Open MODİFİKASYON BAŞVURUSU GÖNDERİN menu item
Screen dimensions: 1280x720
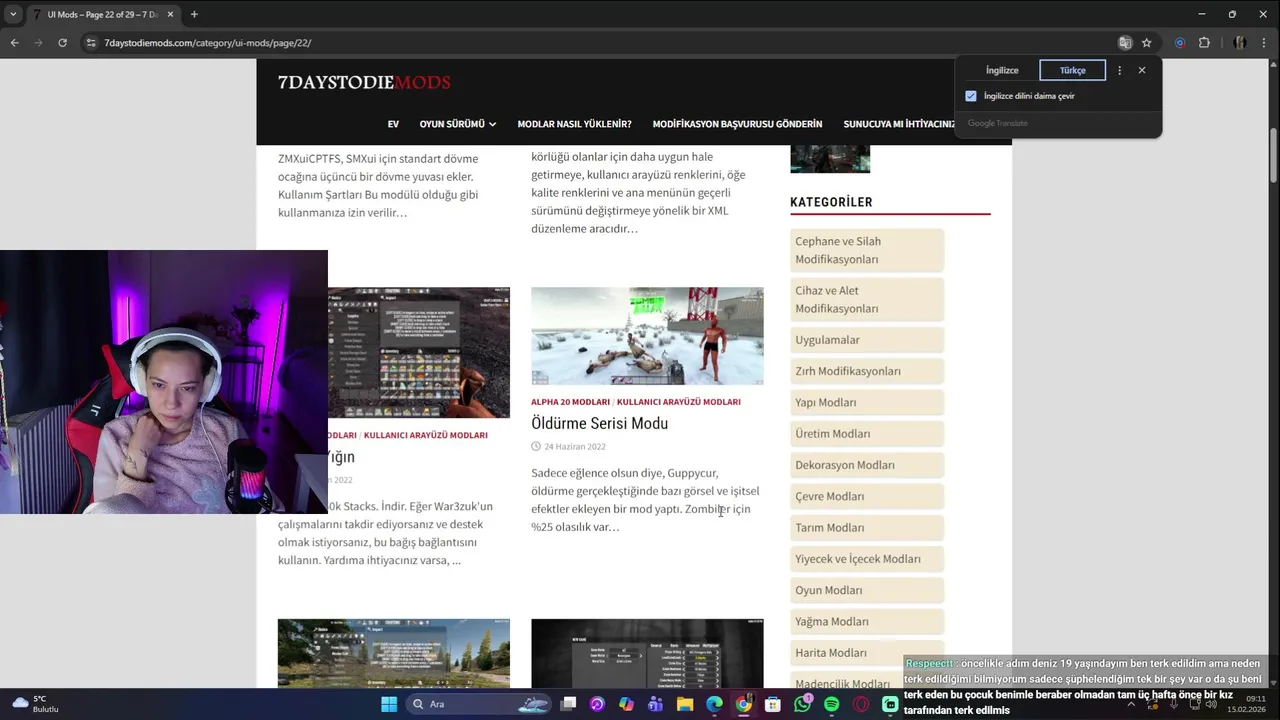[x=737, y=124]
